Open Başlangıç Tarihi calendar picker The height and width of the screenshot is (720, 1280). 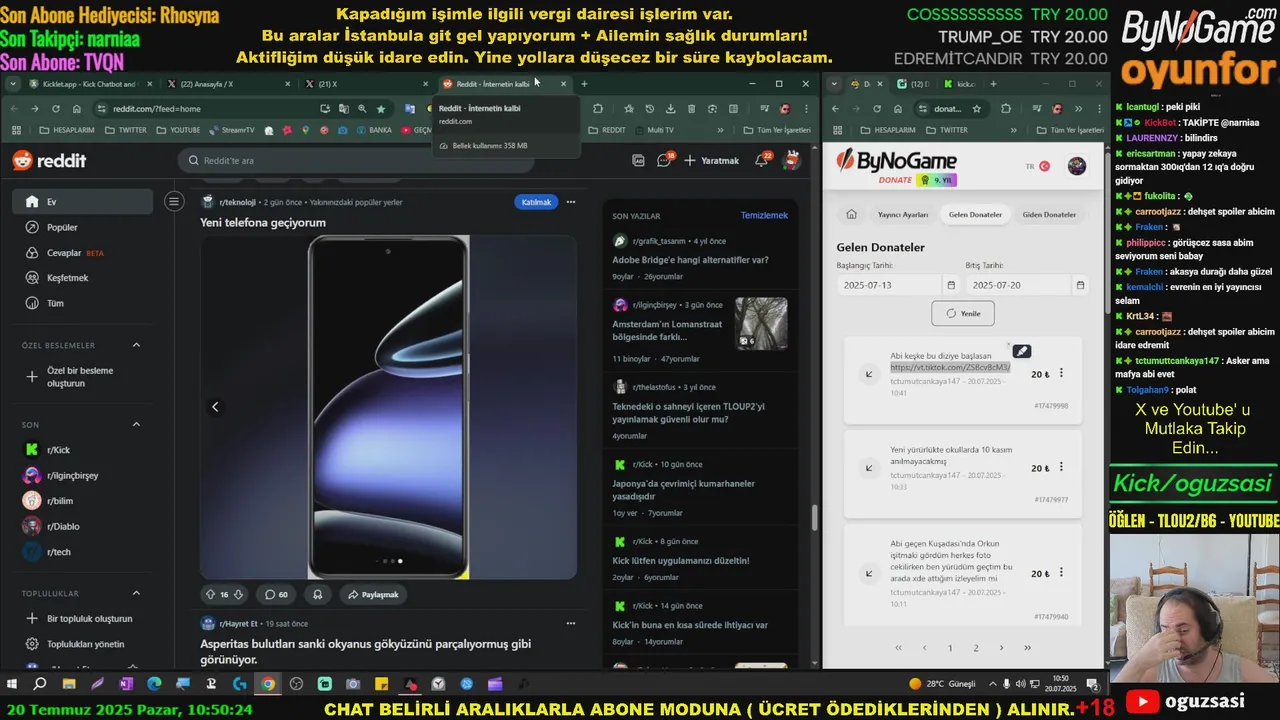pyautogui.click(x=951, y=285)
